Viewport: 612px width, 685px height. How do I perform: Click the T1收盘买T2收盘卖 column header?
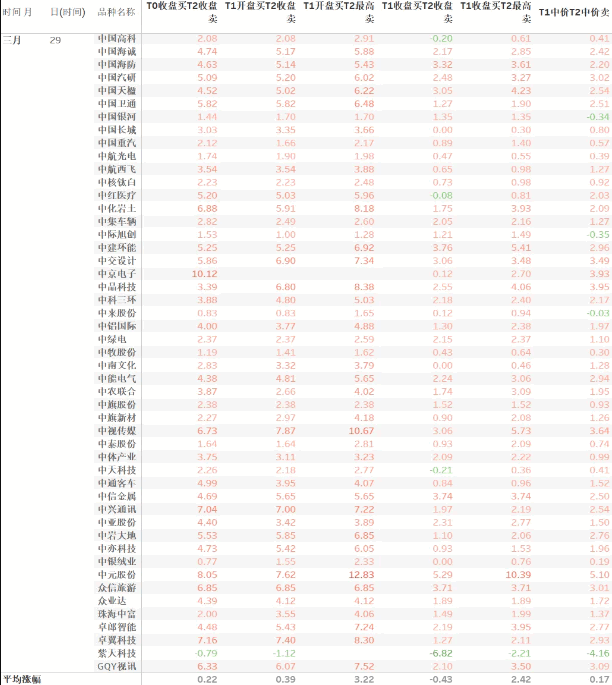coord(417,12)
